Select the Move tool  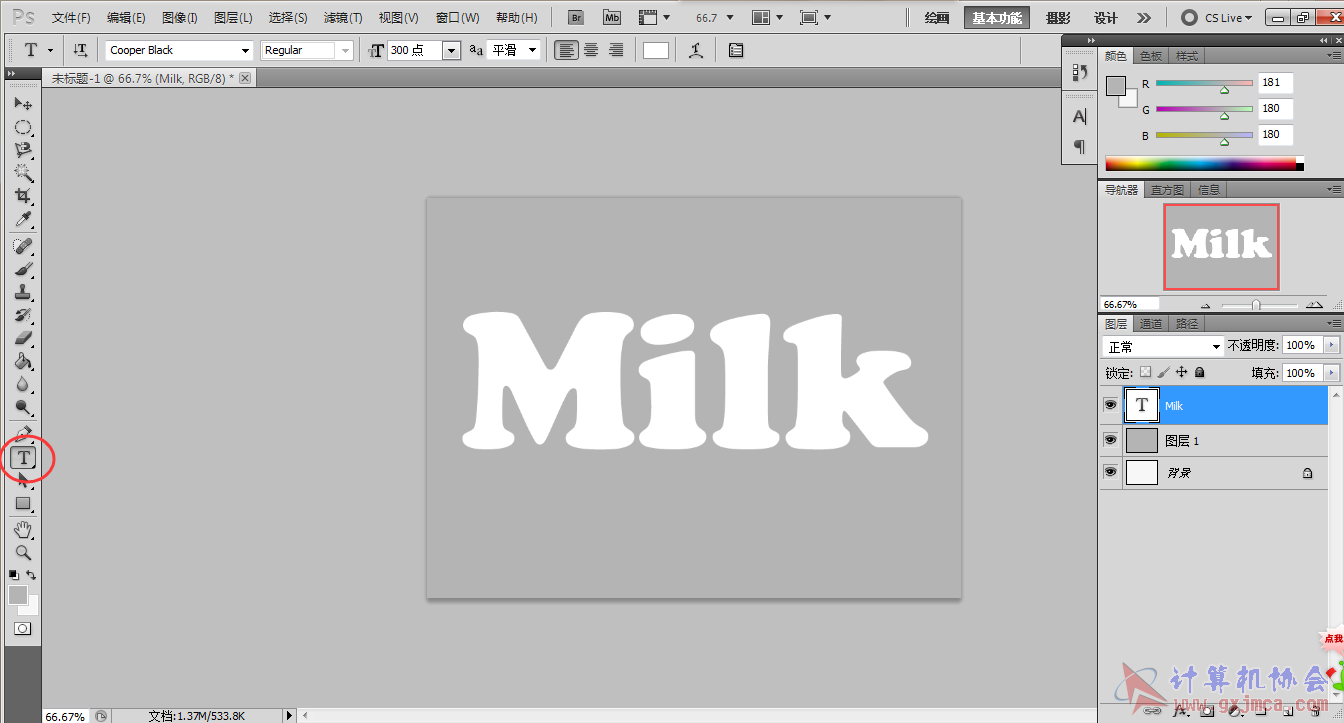22,104
